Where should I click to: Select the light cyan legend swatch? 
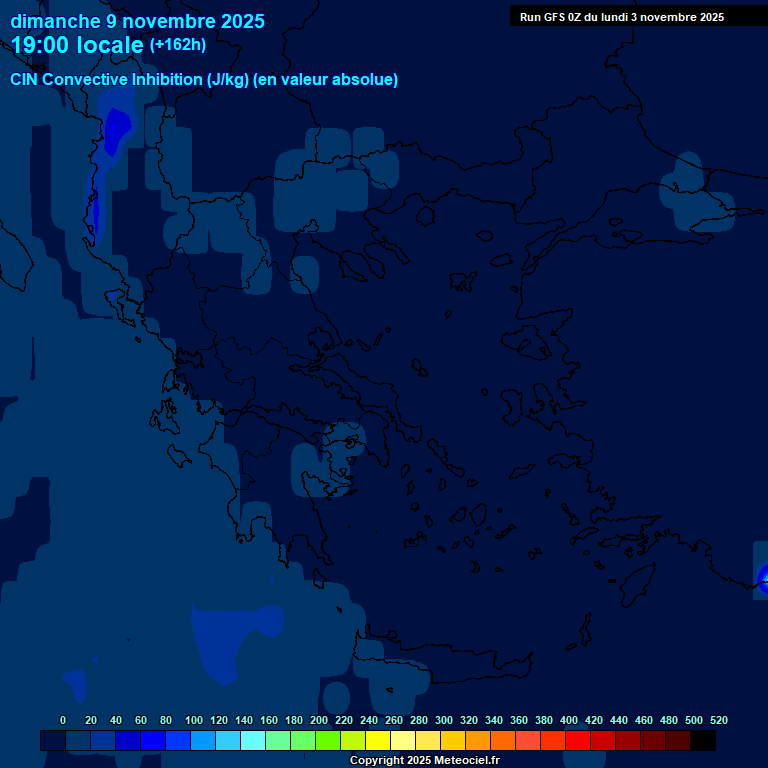(253, 741)
